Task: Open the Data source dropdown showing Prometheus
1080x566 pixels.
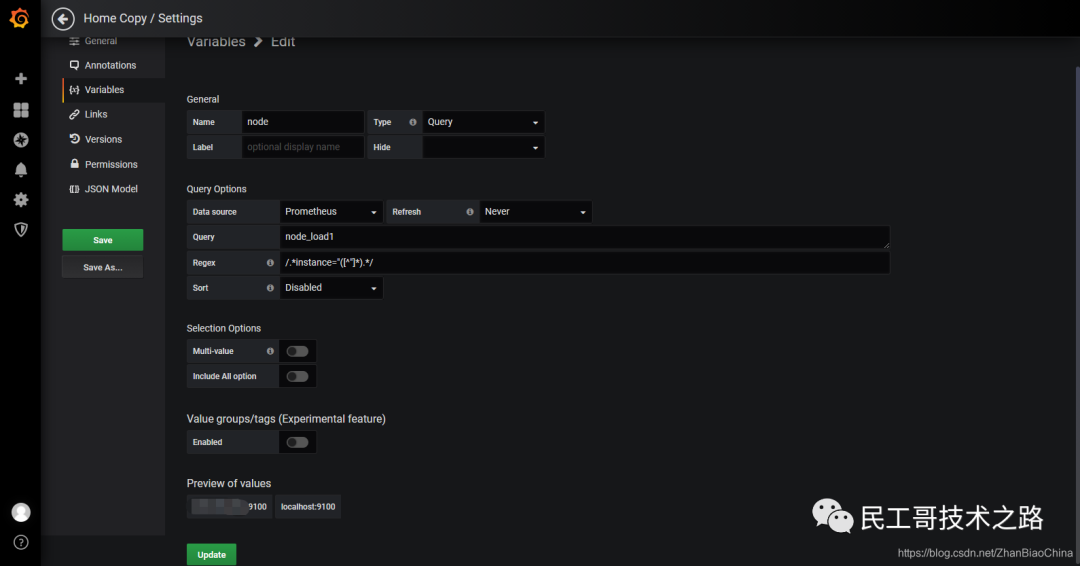Action: pyautogui.click(x=331, y=212)
